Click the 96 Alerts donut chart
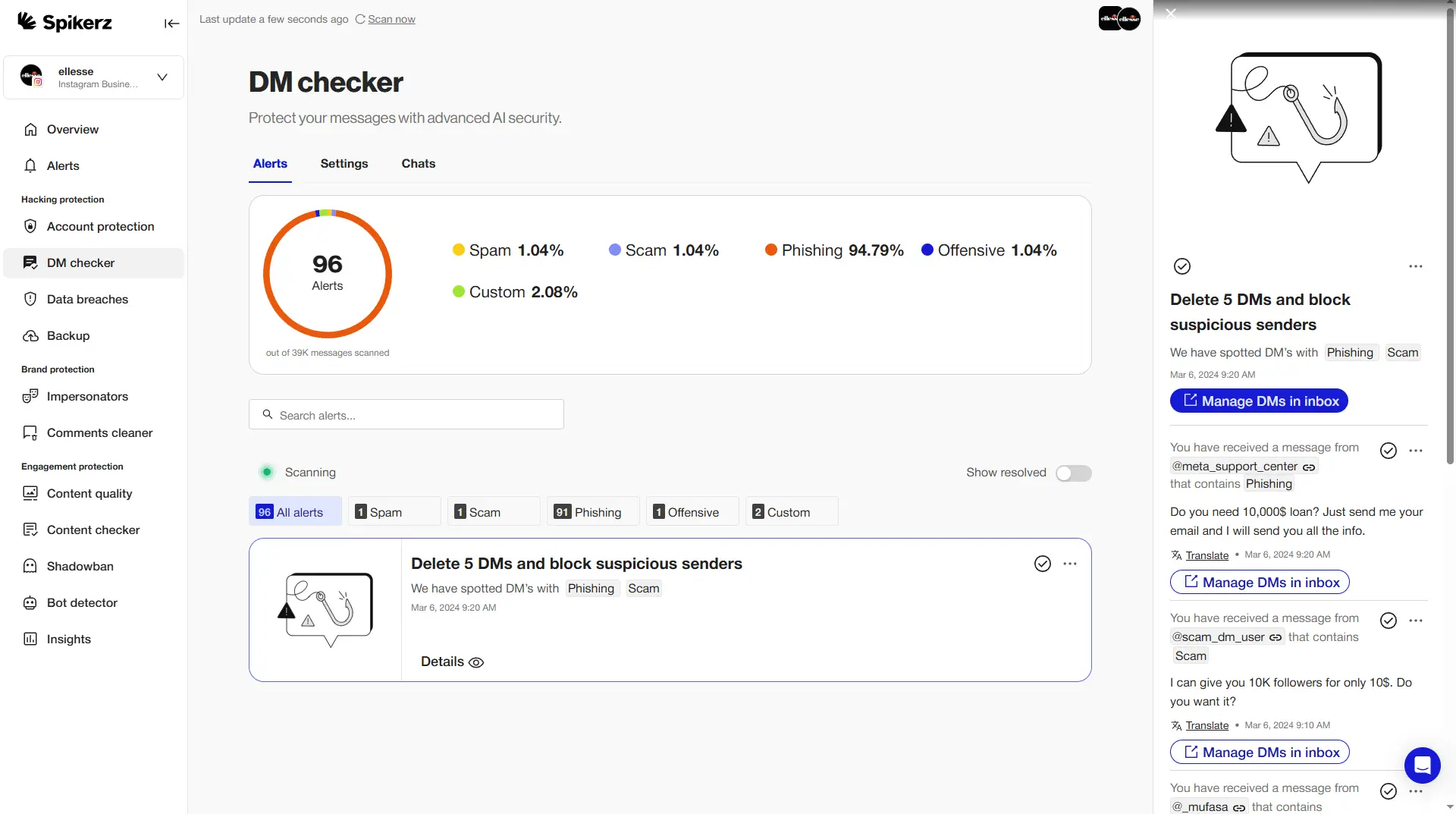This screenshot has width=1456, height=814. point(327,273)
